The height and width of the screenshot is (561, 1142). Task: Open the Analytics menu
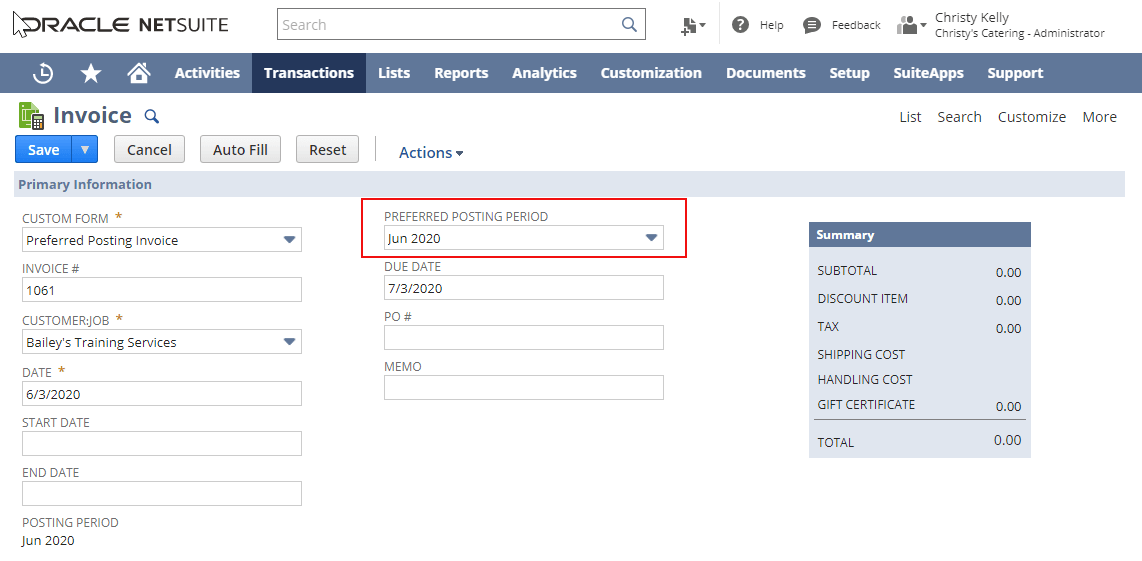544,73
